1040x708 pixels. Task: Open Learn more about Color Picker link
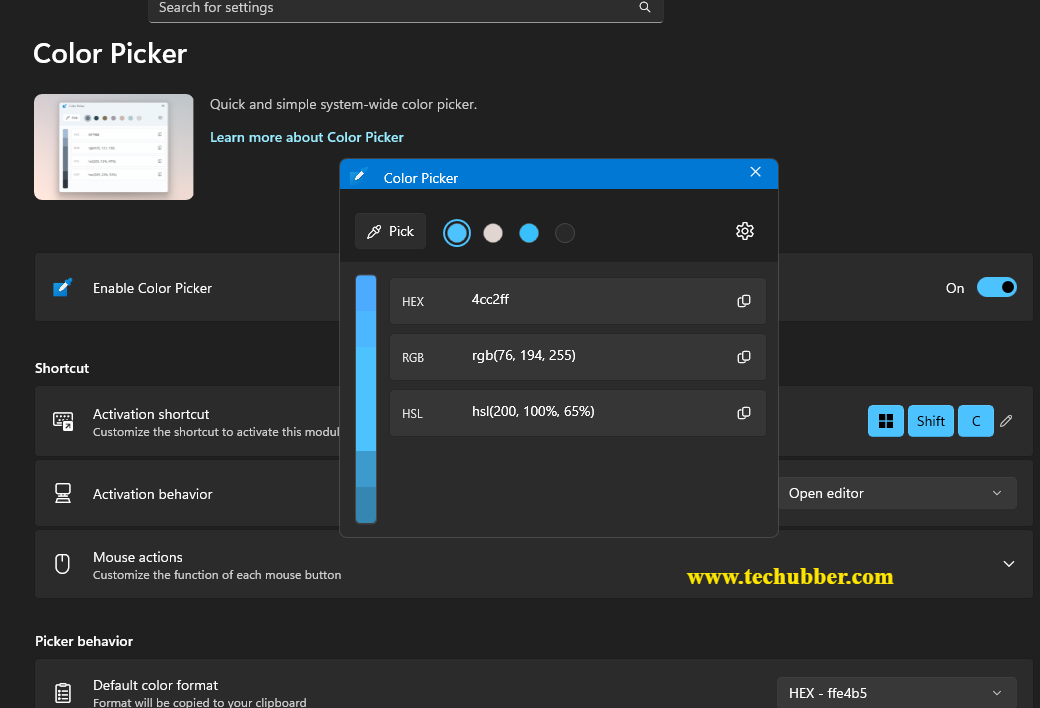click(x=306, y=137)
